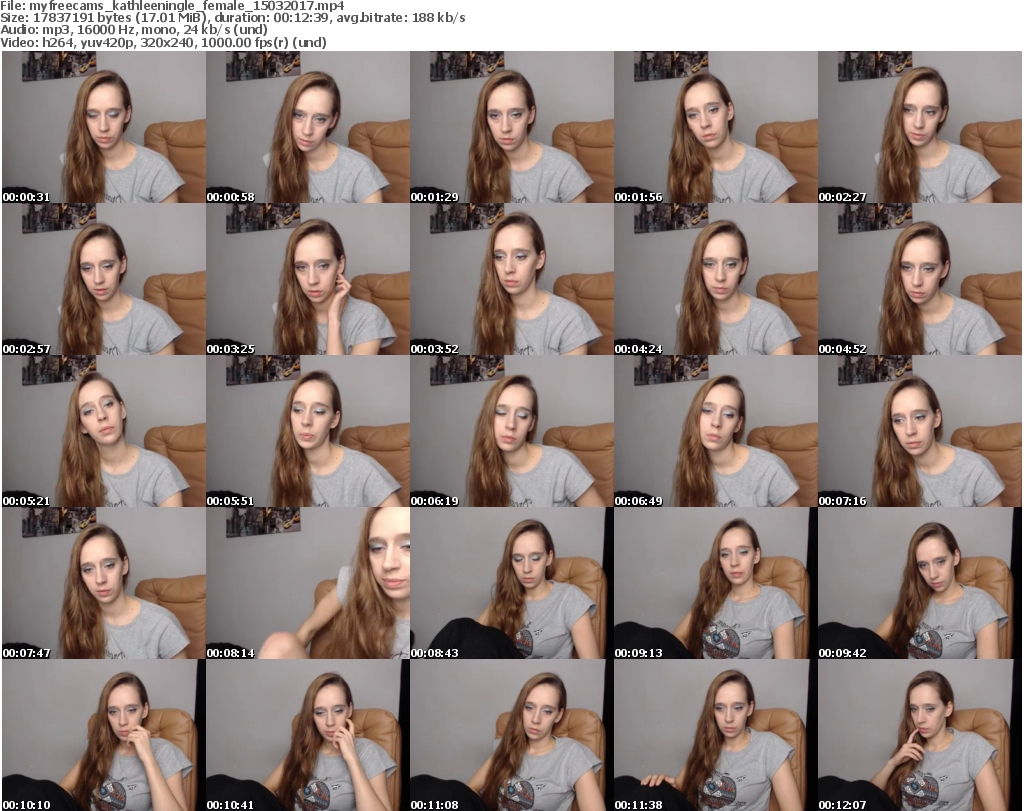The height and width of the screenshot is (811, 1024).
Task: Click the 'Size: 17837191 bytes' info line
Action: click(x=232, y=18)
